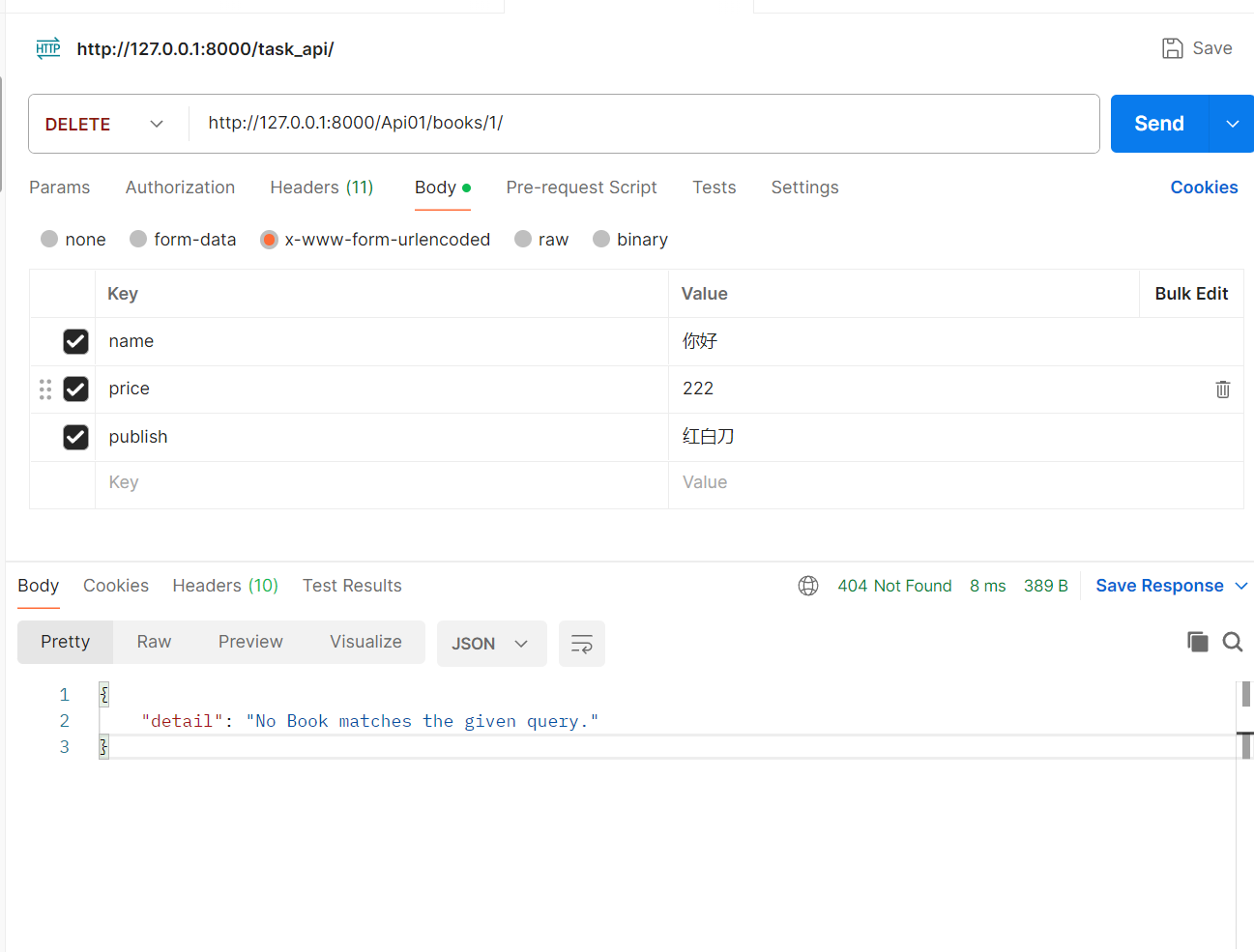Click the Save button label
The height and width of the screenshot is (952, 1254).
click(x=1212, y=48)
